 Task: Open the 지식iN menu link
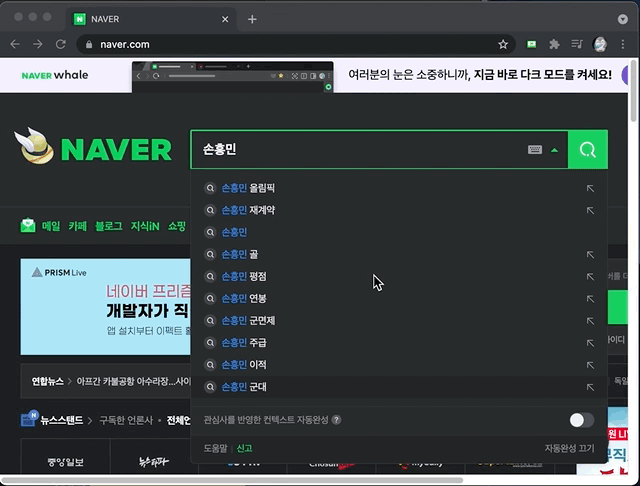[x=145, y=226]
